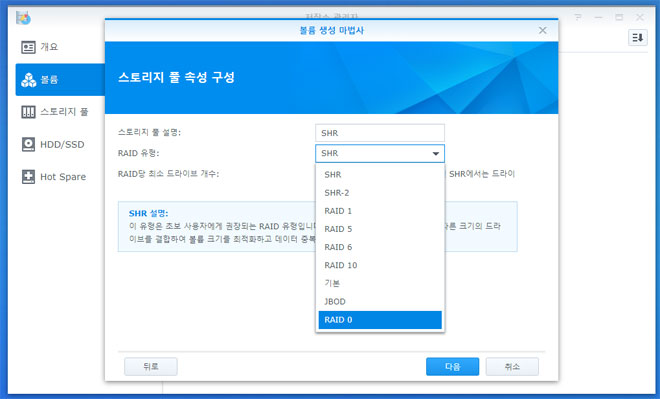The height and width of the screenshot is (399, 660).
Task: Choose 기본 option in RAID list
Action: (380, 283)
